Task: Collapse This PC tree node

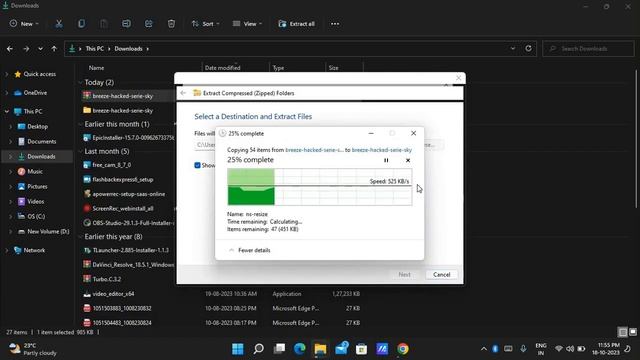Action: 7,111
